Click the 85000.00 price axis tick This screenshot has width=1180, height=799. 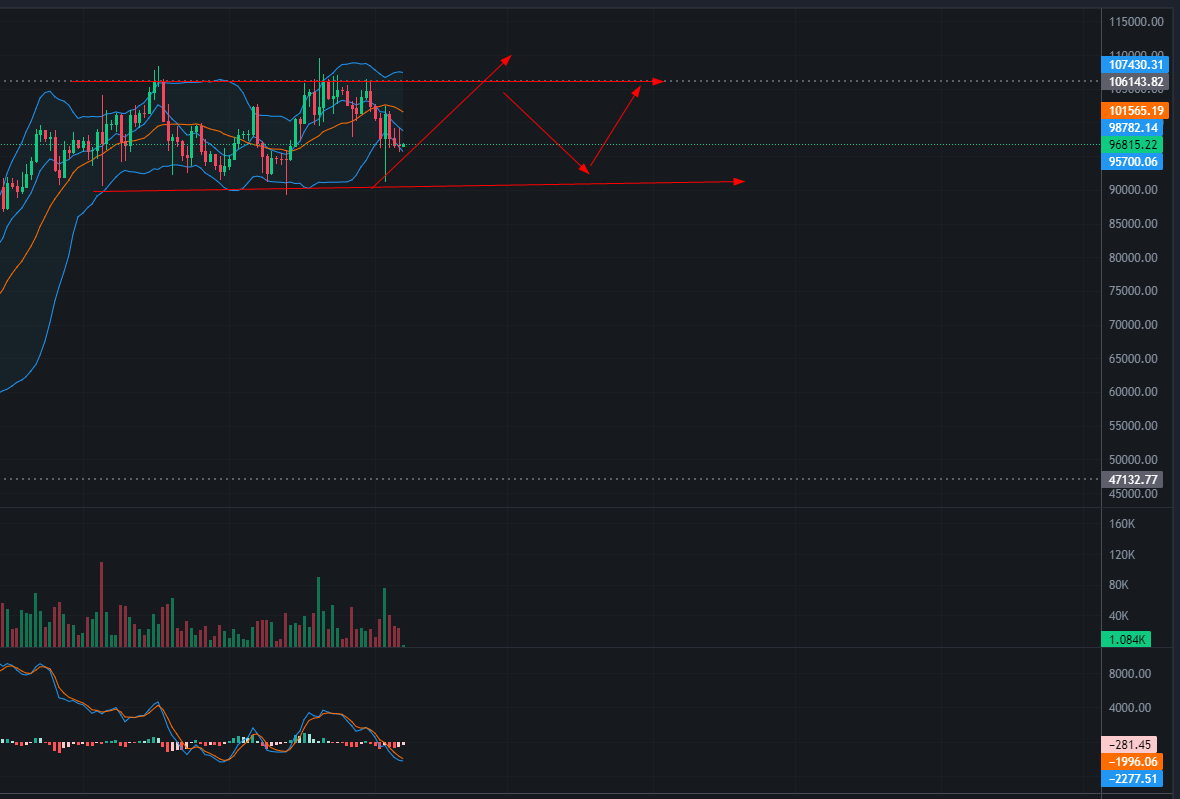pos(1133,223)
